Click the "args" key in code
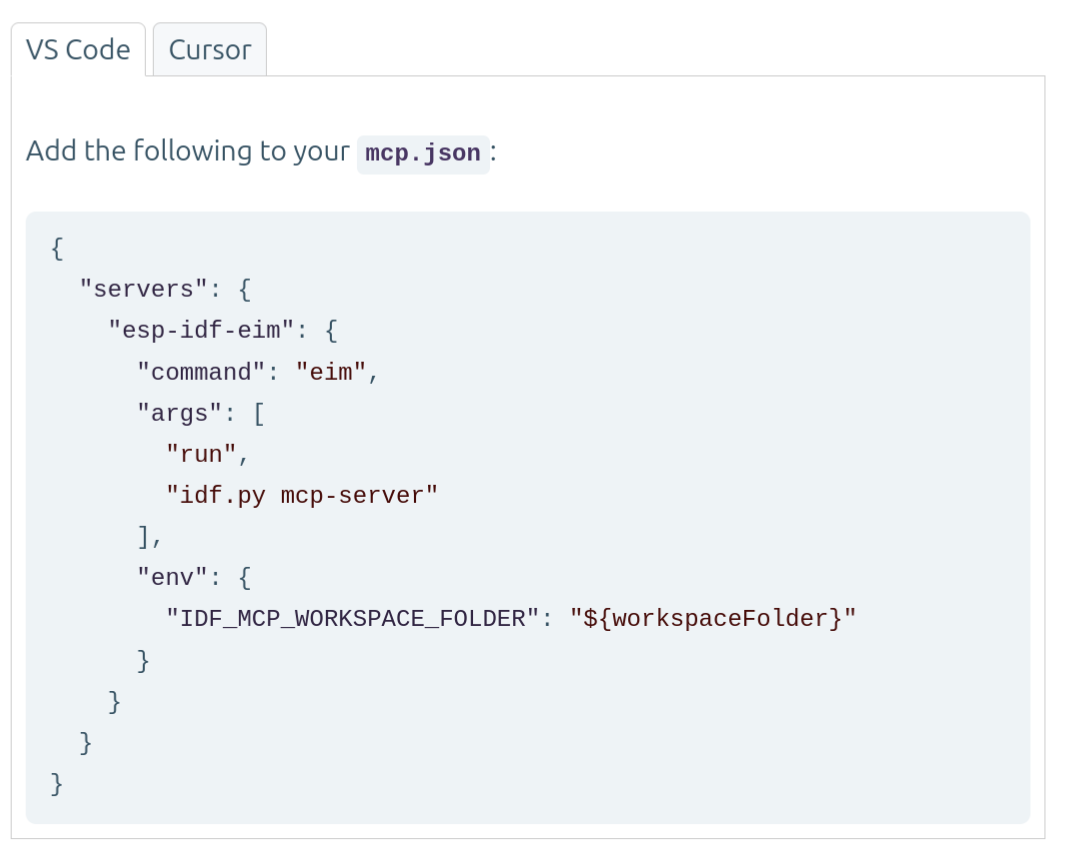1070x868 pixels. pyautogui.click(x=180, y=413)
